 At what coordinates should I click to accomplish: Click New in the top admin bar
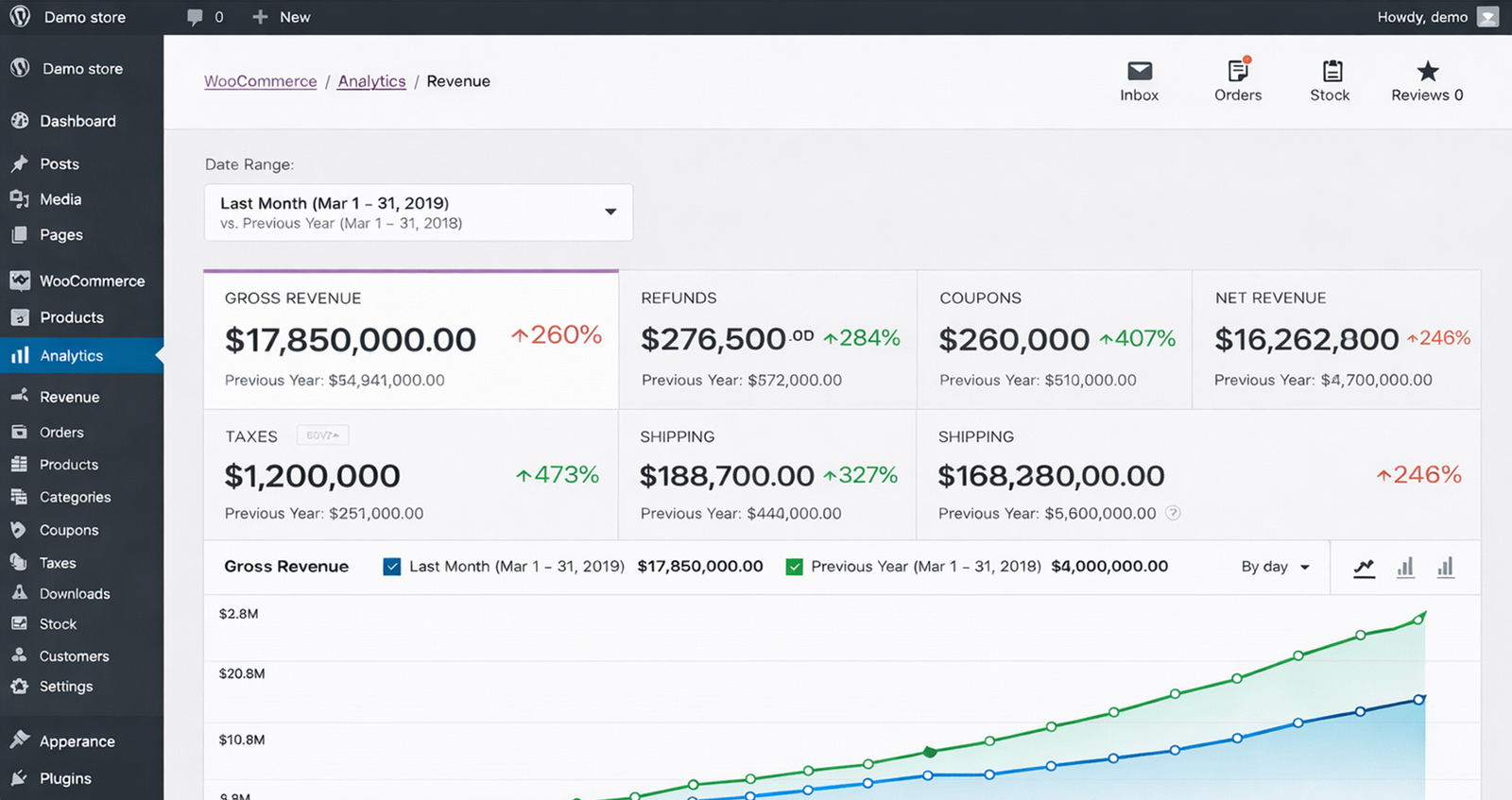pos(282,17)
